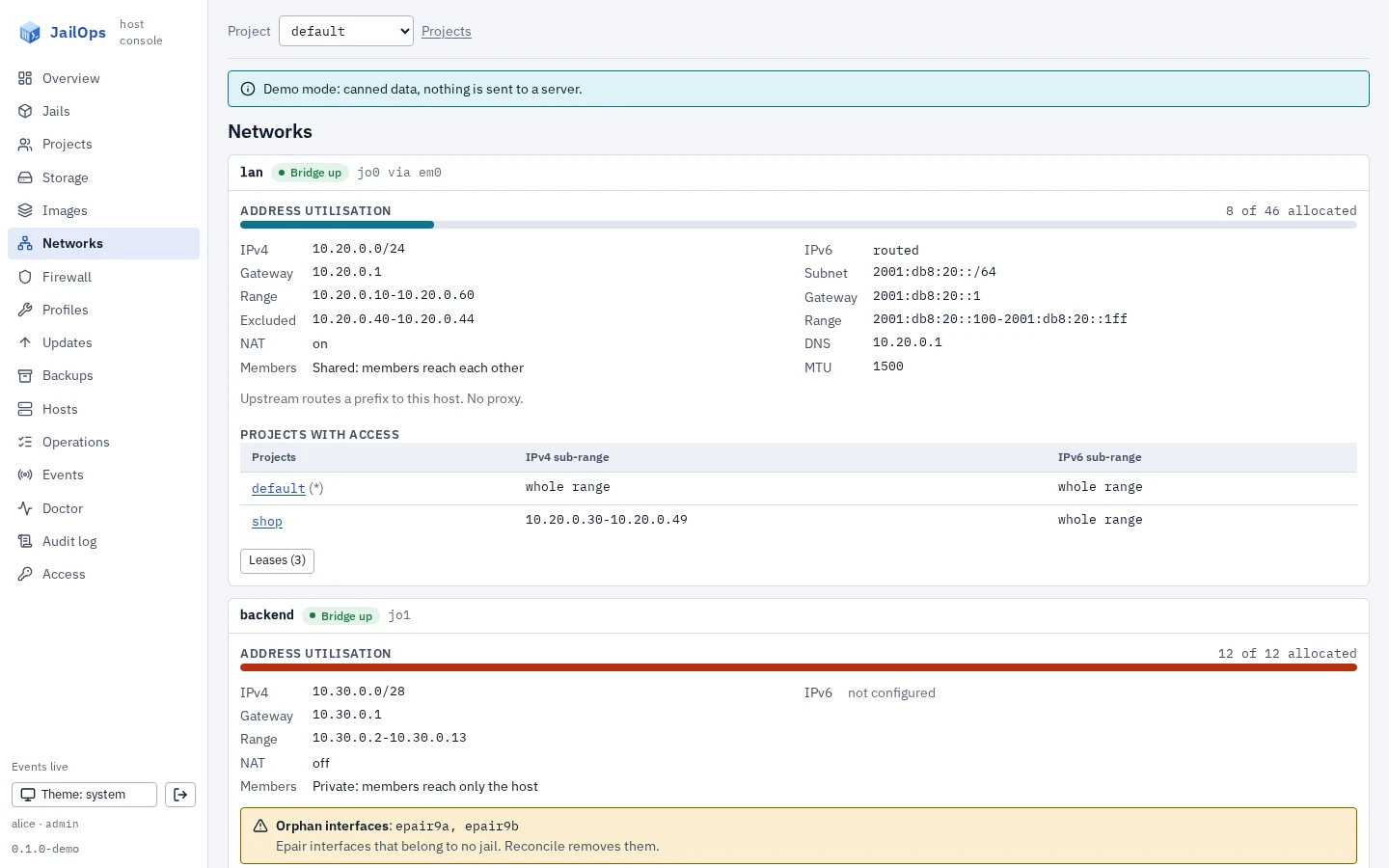This screenshot has width=1389, height=868.
Task: Click the sign-out icon button
Action: coord(180,795)
